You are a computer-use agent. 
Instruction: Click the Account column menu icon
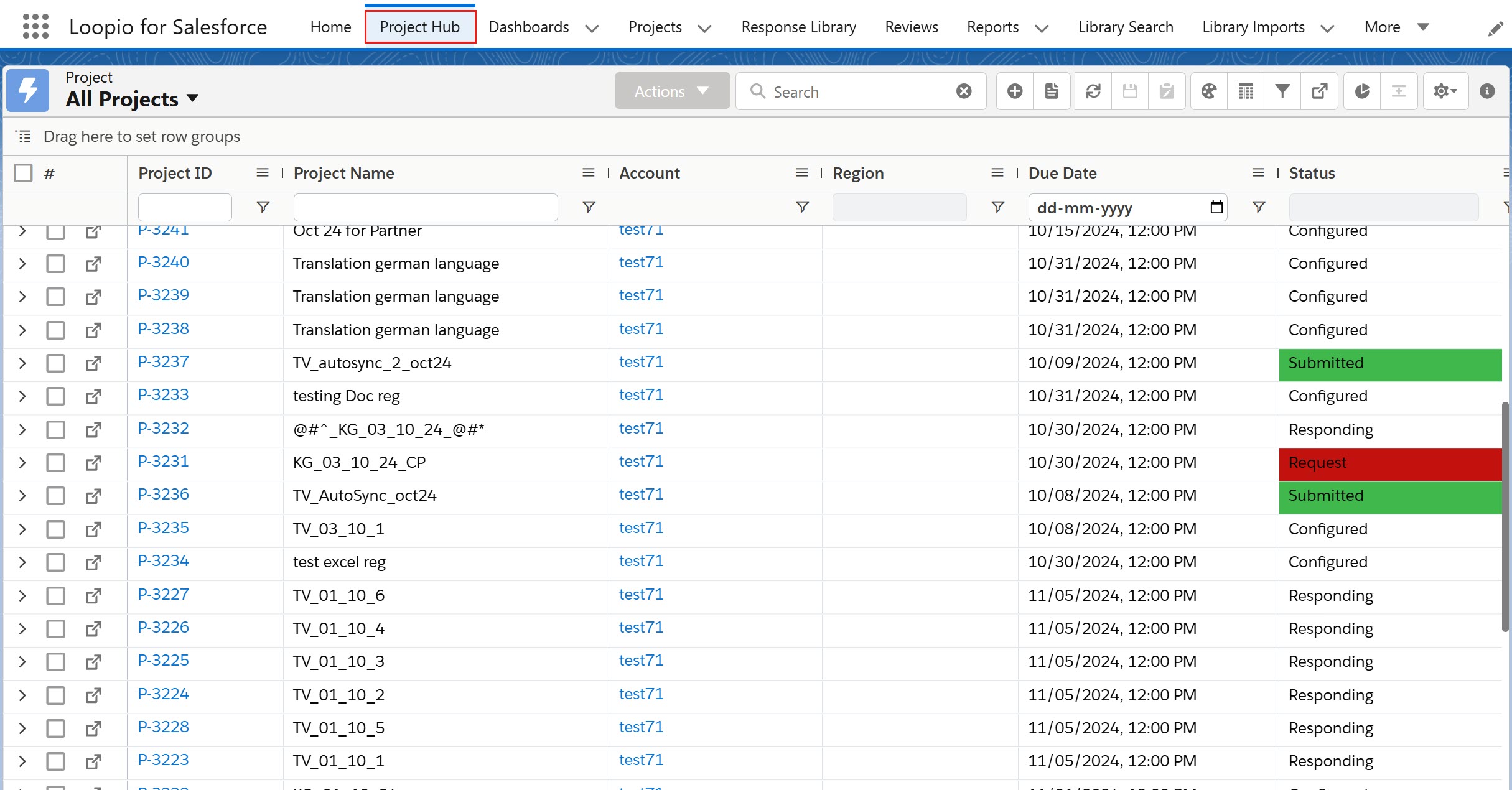pos(802,172)
